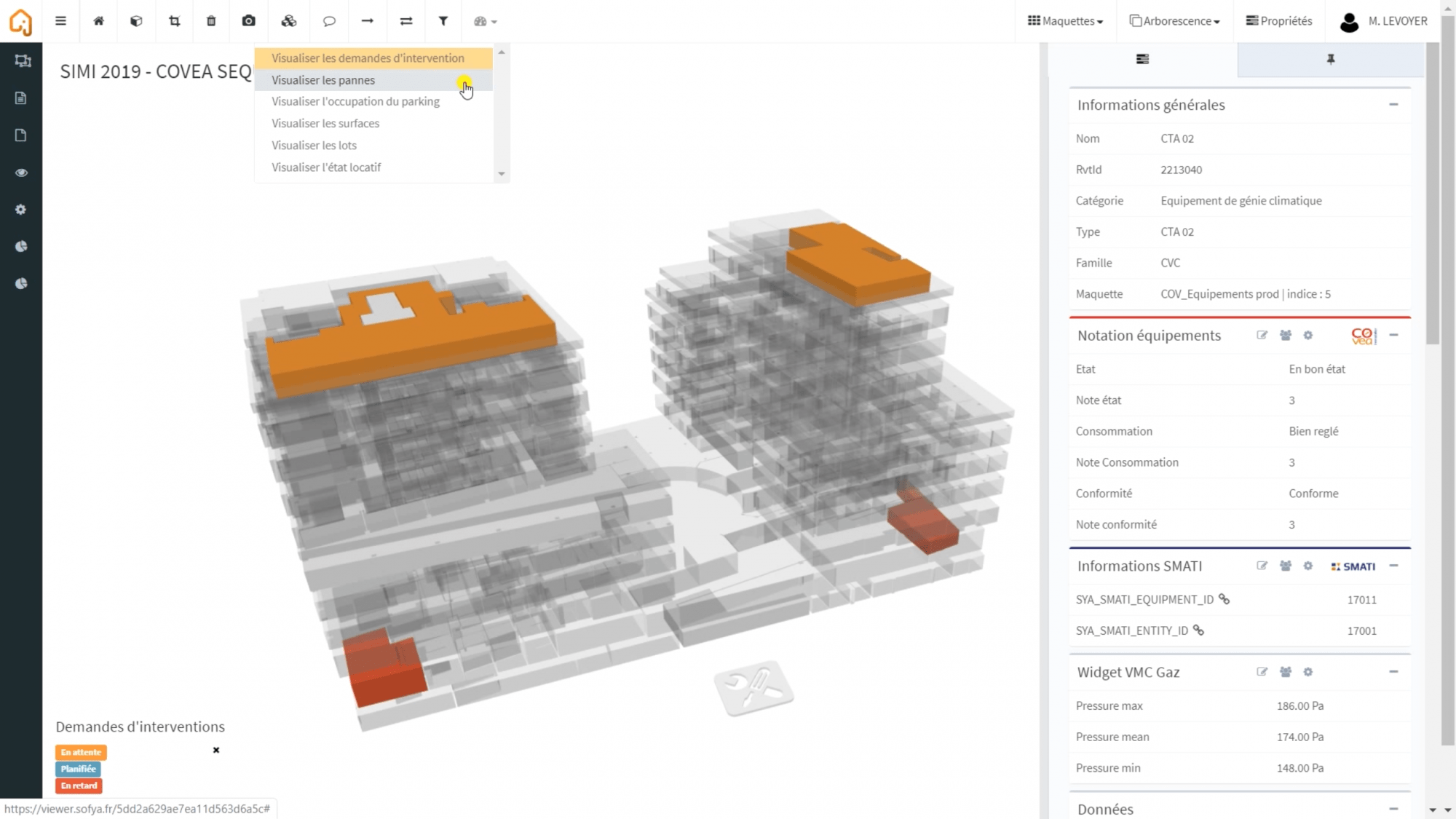Click the Propriétés button
The width and height of the screenshot is (1456, 819).
coord(1279,21)
